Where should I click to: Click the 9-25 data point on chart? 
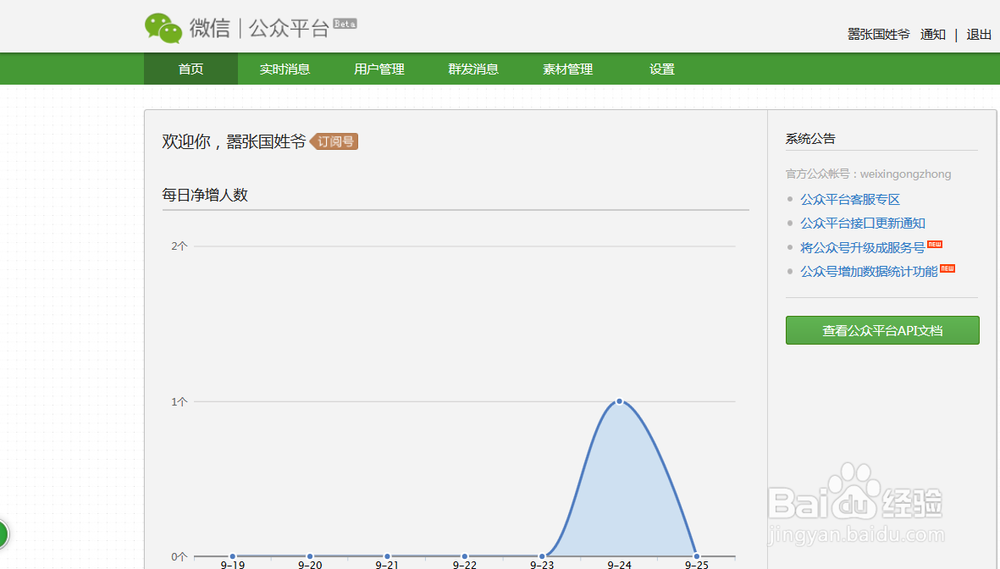coord(696,556)
